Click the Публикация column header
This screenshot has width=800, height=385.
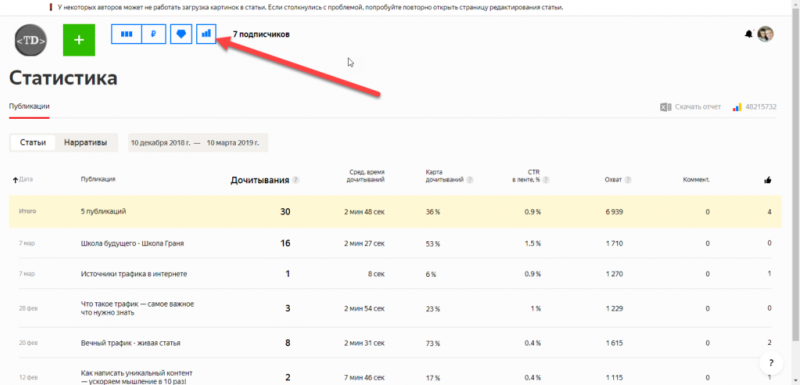(x=98, y=179)
